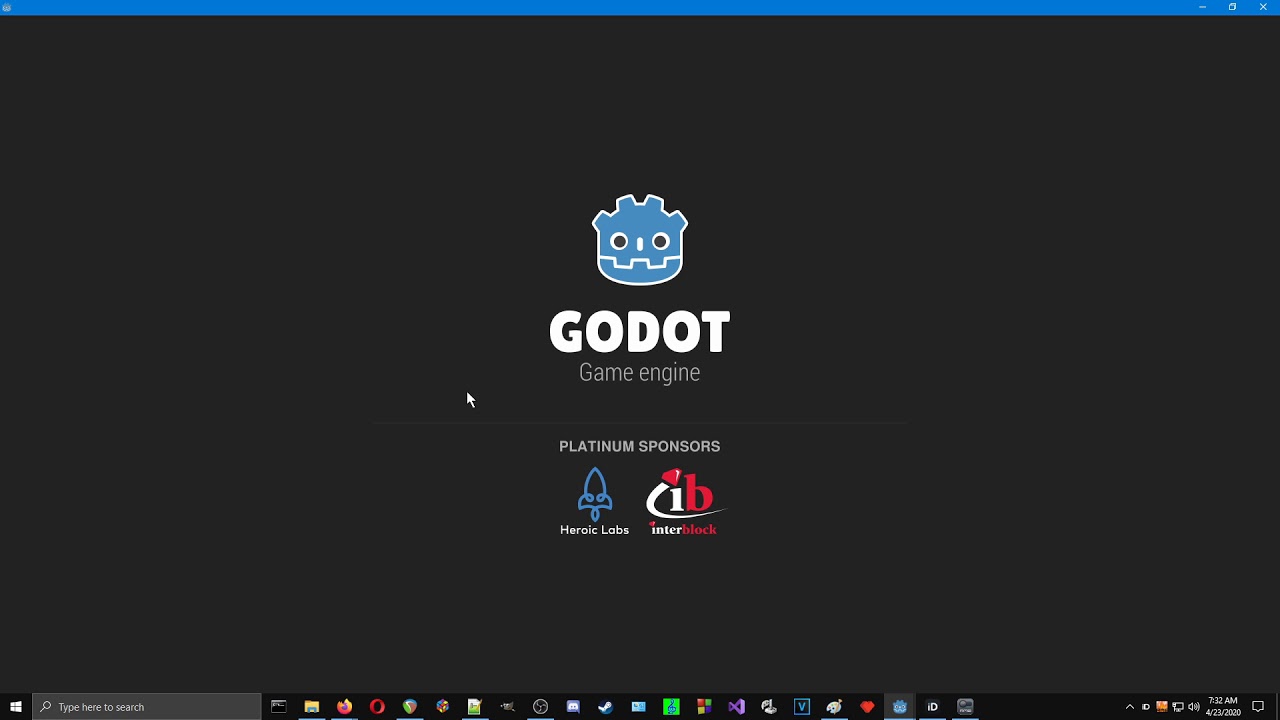Viewport: 1280px width, 720px height.
Task: Open the Windows Start menu
Action: pos(16,707)
